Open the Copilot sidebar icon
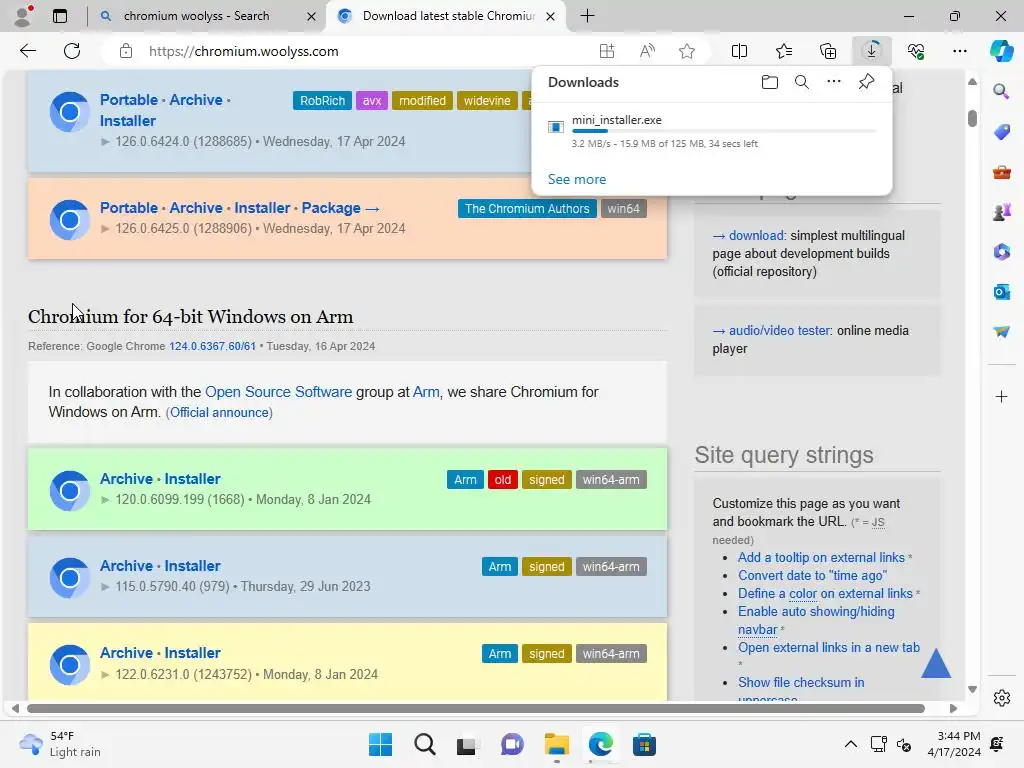This screenshot has width=1024, height=768. [x=1001, y=51]
